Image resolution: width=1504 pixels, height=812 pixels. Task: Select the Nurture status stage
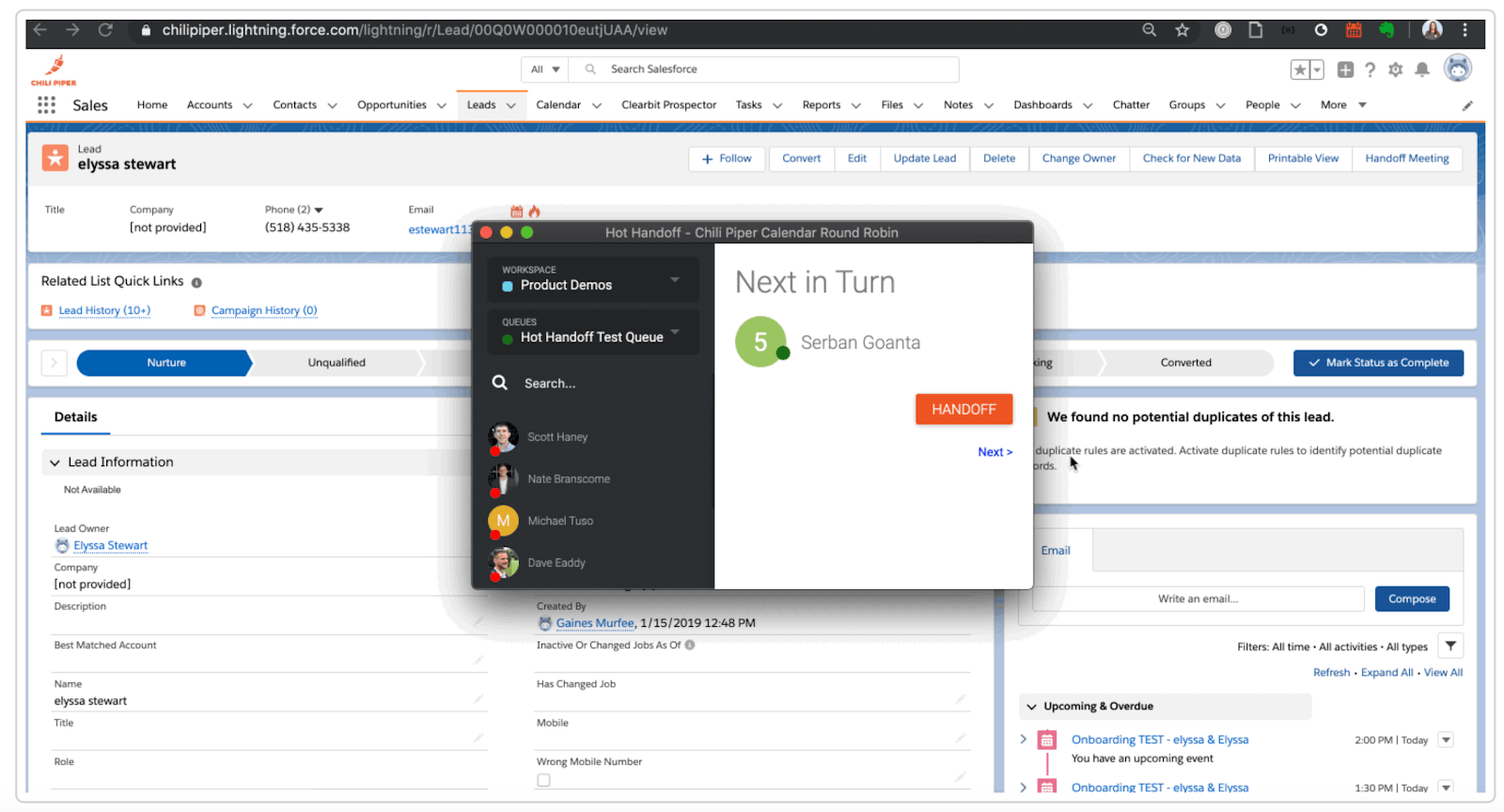[x=165, y=363]
